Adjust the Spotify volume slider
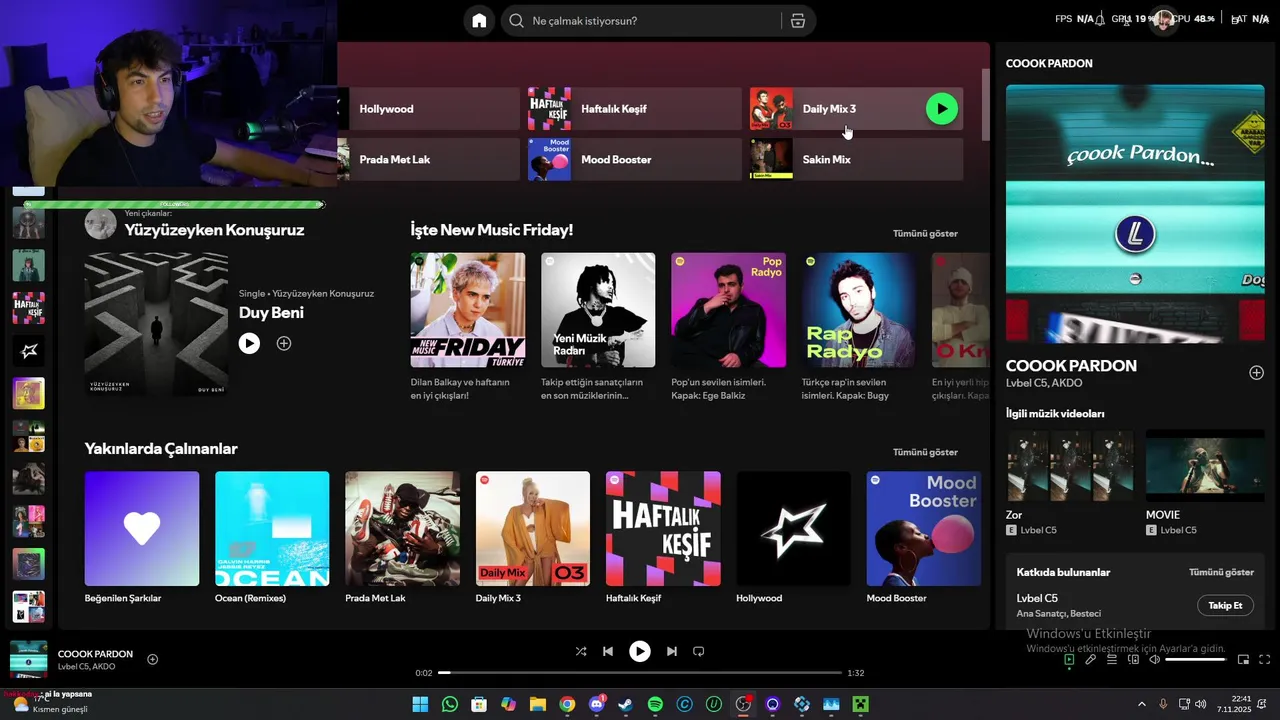This screenshot has width=1280, height=720. tap(1196, 659)
